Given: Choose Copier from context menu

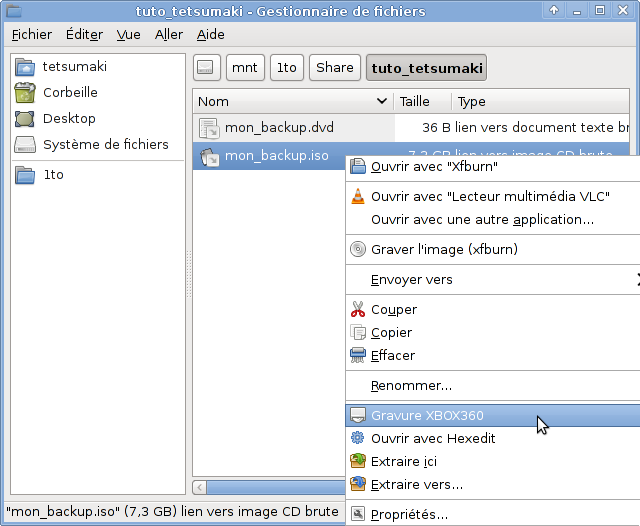Looking at the screenshot, I should [x=493, y=332].
